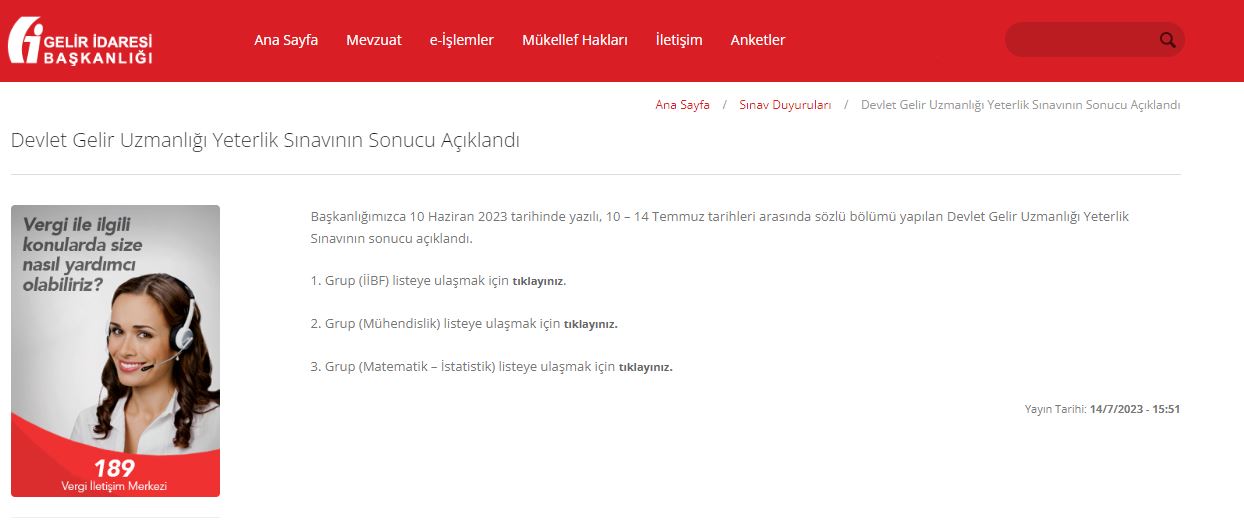Open the Mevzuat menu
Screen dimensions: 1244x524
click(374, 40)
